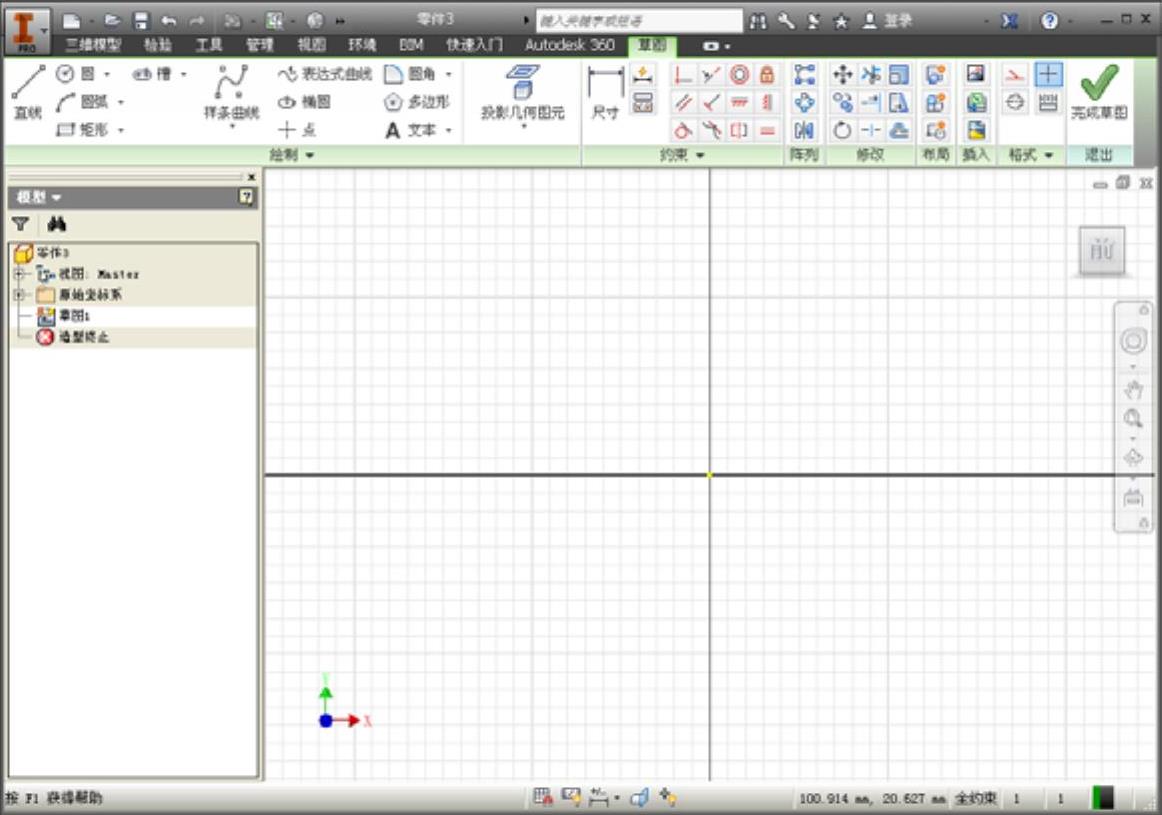1162x815 pixels.
Task: Click the model browser filter funnel icon
Action: (21, 224)
